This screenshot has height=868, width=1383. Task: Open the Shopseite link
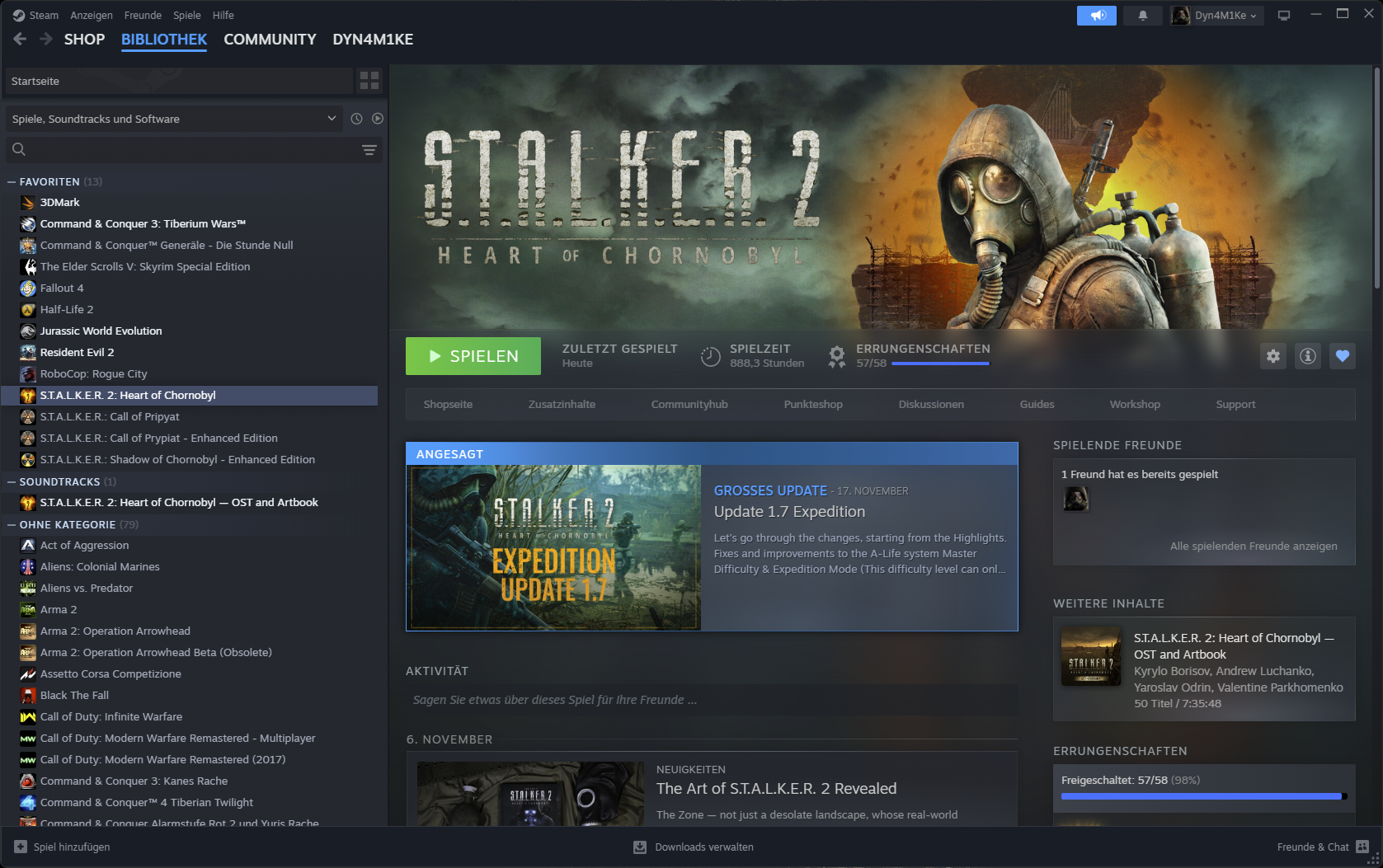448,405
